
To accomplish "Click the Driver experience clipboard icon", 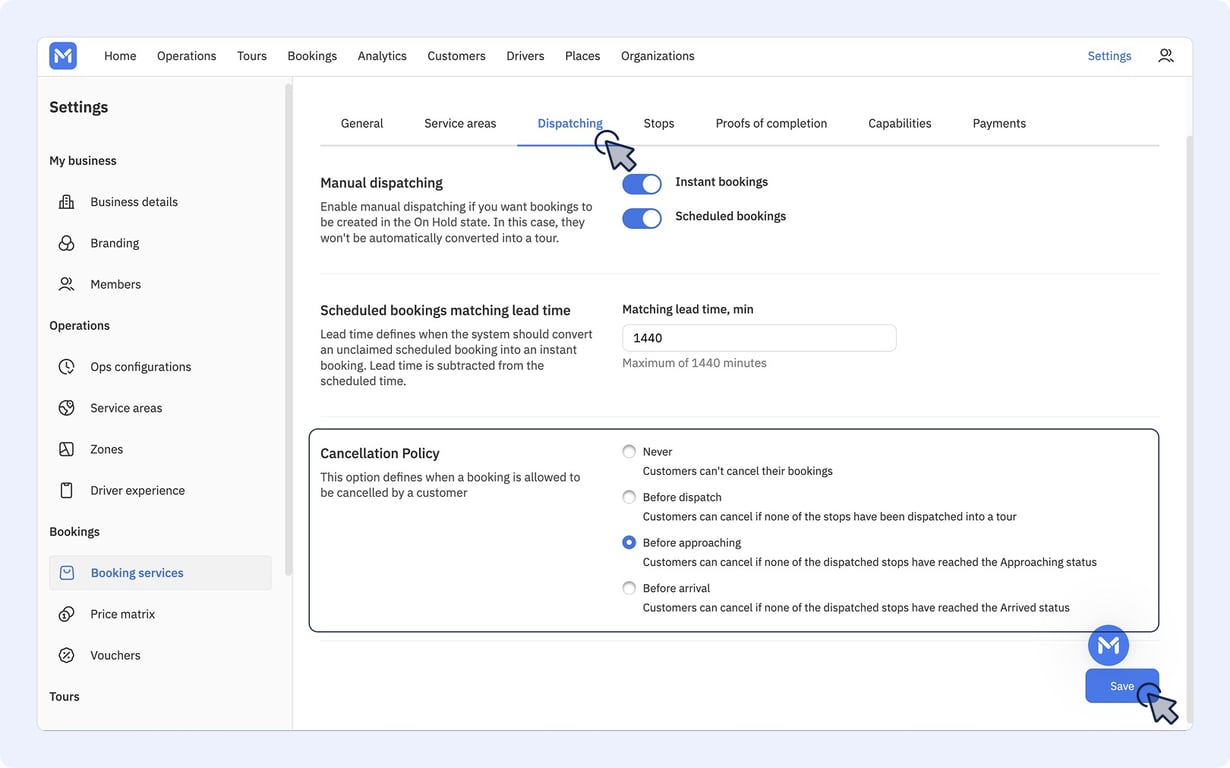I will pos(67,490).
